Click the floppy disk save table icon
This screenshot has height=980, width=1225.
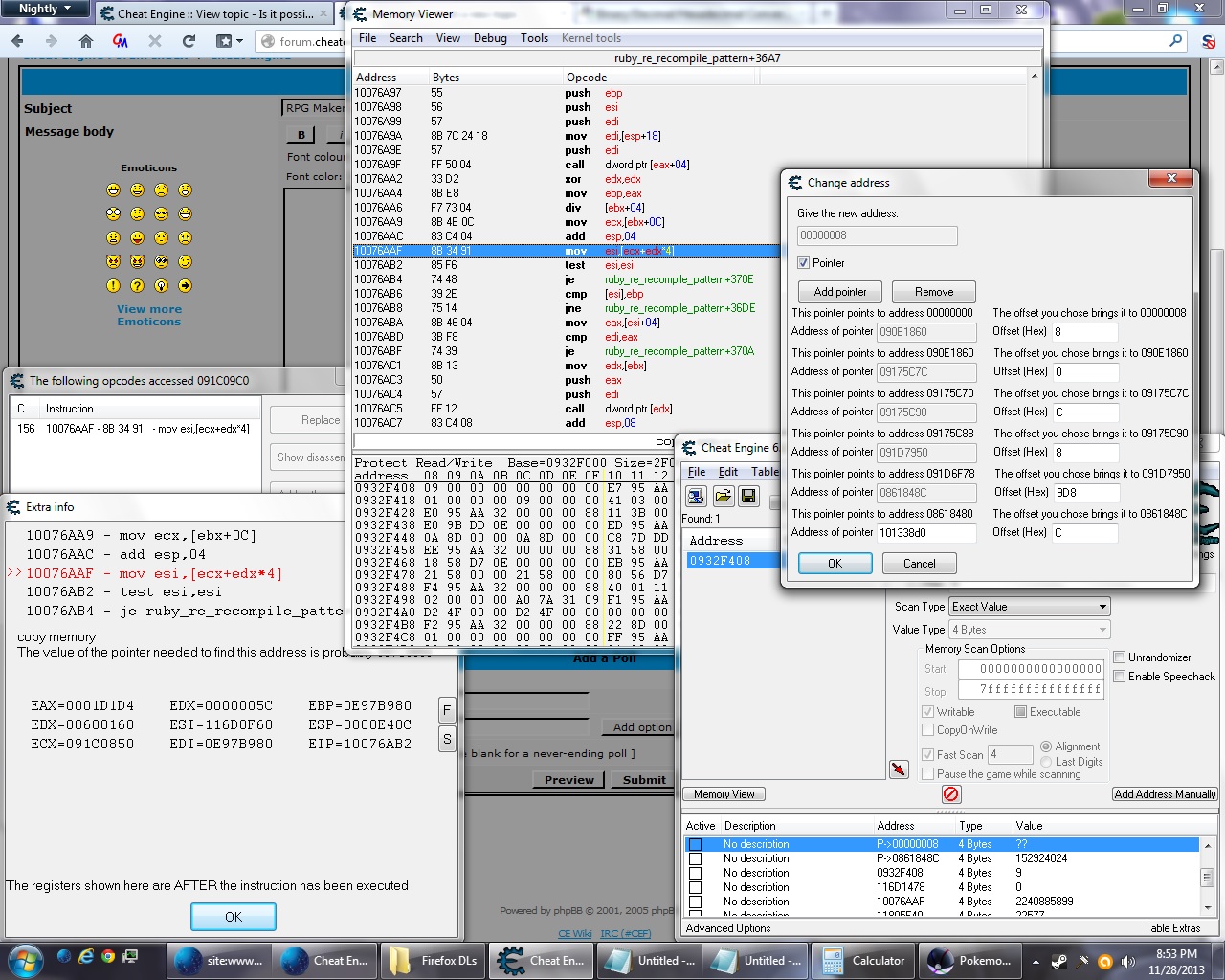tap(748, 496)
